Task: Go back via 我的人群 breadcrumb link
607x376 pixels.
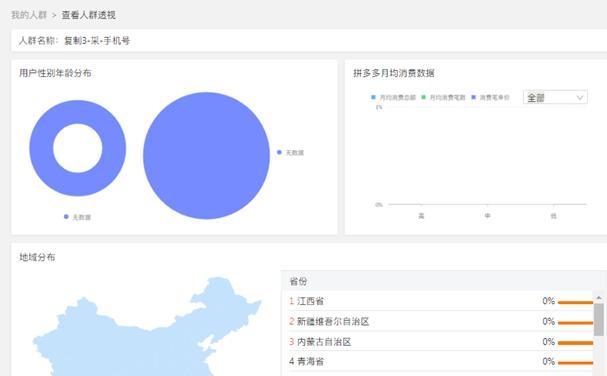Action: click(29, 15)
